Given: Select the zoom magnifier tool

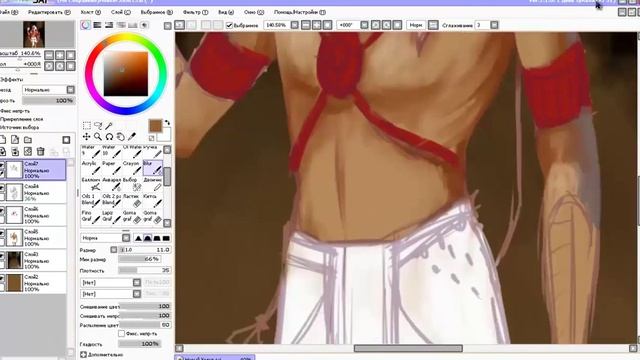Looking at the screenshot, I should point(98,137).
